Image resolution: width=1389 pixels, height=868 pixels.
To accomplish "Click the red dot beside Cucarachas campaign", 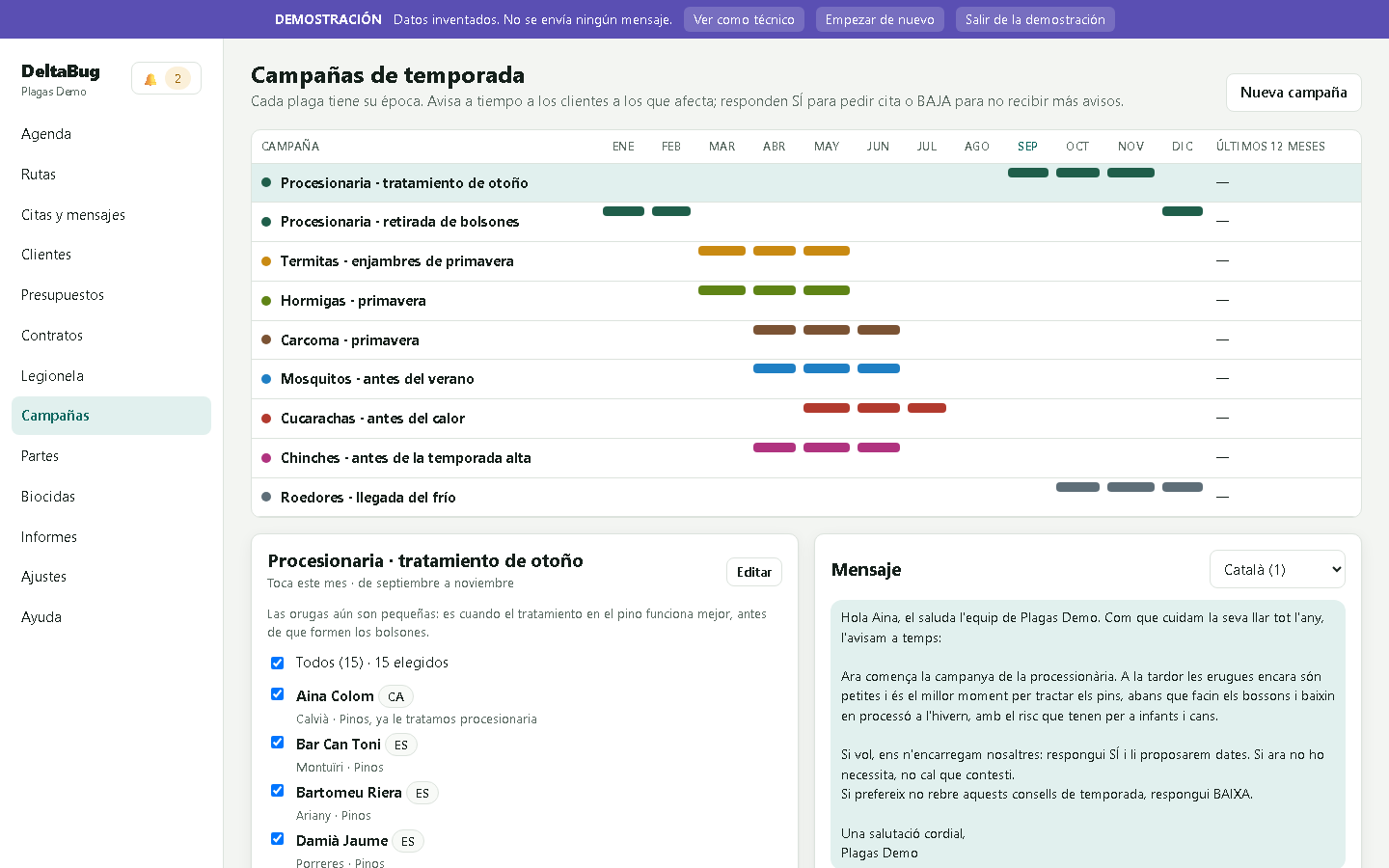I will [266, 419].
